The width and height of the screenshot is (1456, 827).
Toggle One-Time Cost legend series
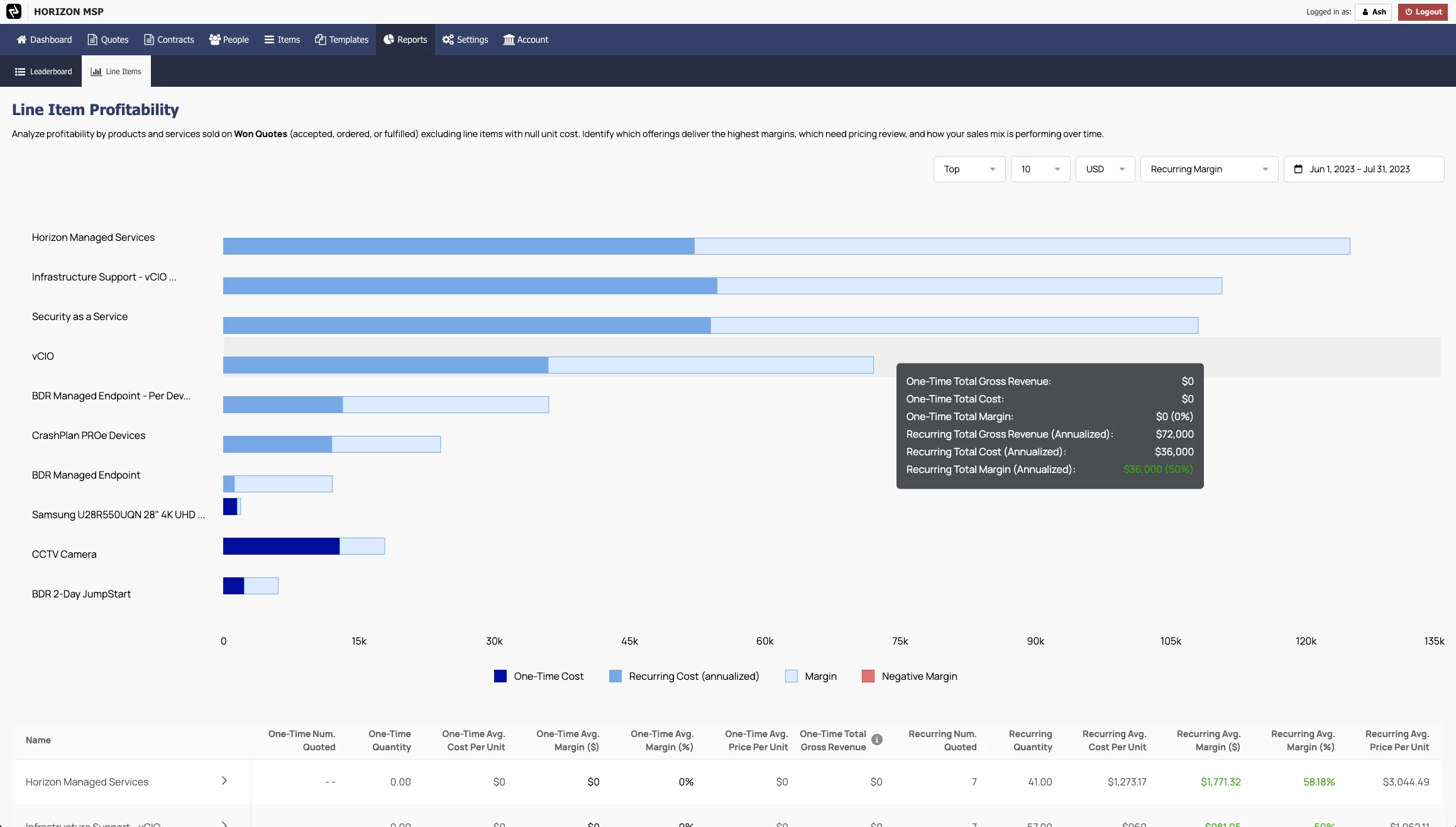click(539, 676)
